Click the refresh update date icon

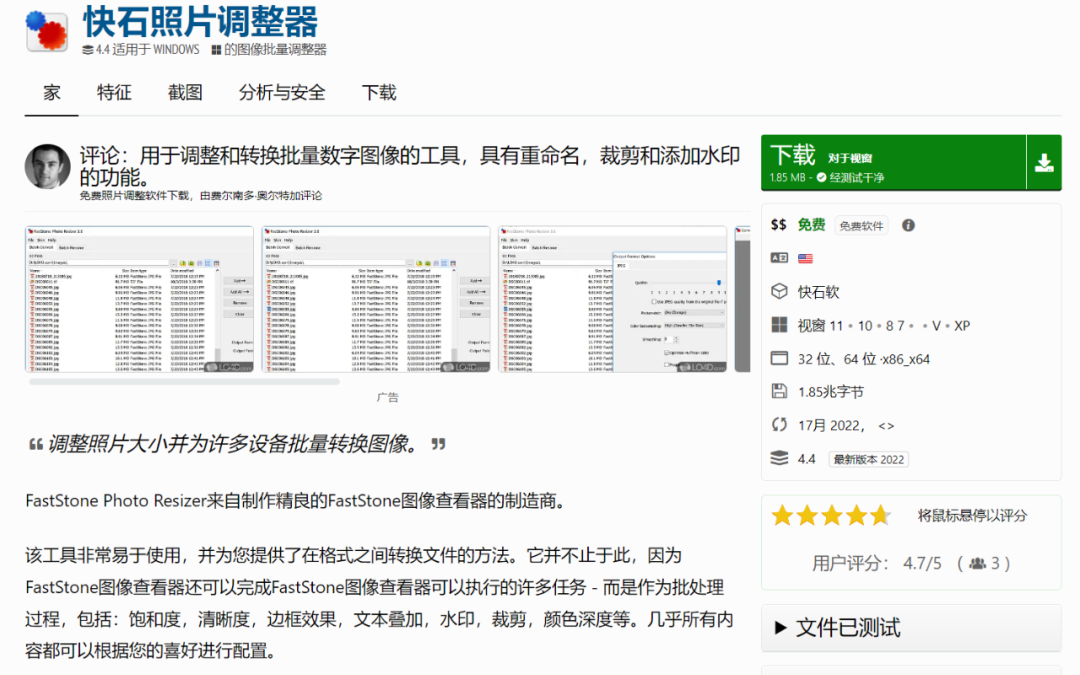(x=779, y=424)
